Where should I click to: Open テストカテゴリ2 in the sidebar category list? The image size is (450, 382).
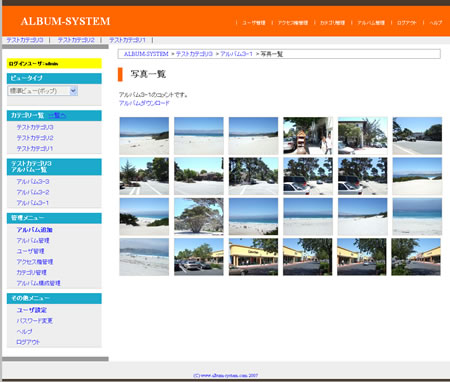[35, 138]
